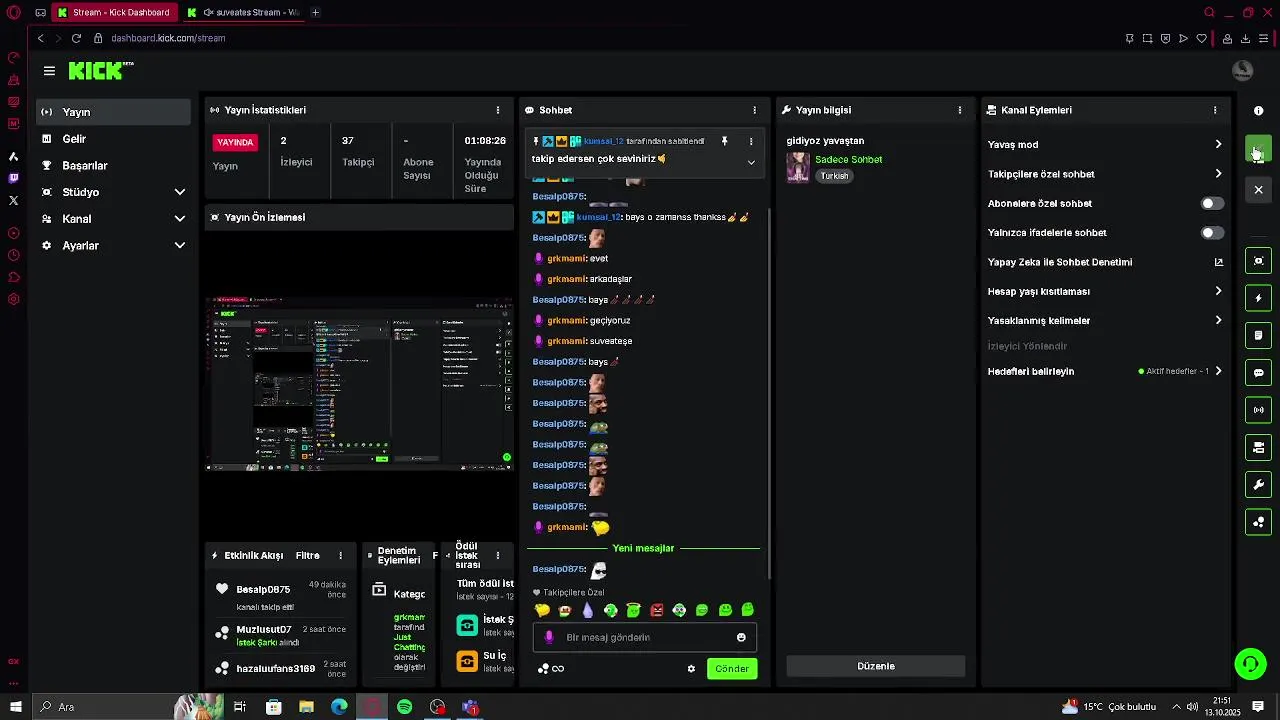Reload the page in browser toolbar
This screenshot has width=1280, height=720.
coord(76,38)
